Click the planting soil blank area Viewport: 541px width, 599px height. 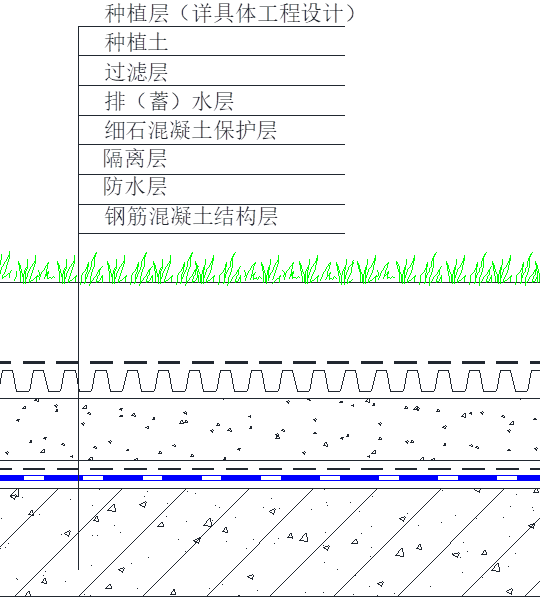coord(270,321)
